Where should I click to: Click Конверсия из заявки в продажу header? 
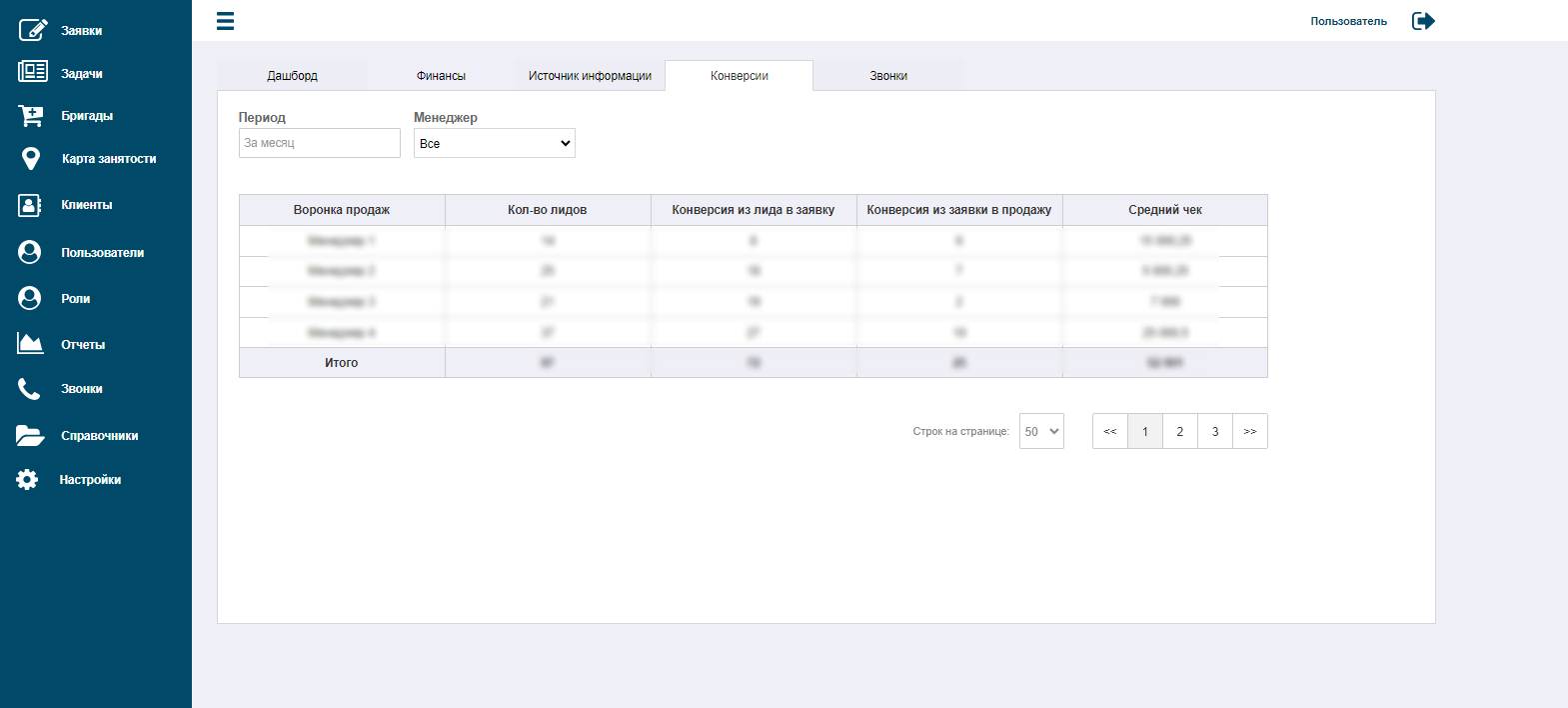click(x=959, y=210)
